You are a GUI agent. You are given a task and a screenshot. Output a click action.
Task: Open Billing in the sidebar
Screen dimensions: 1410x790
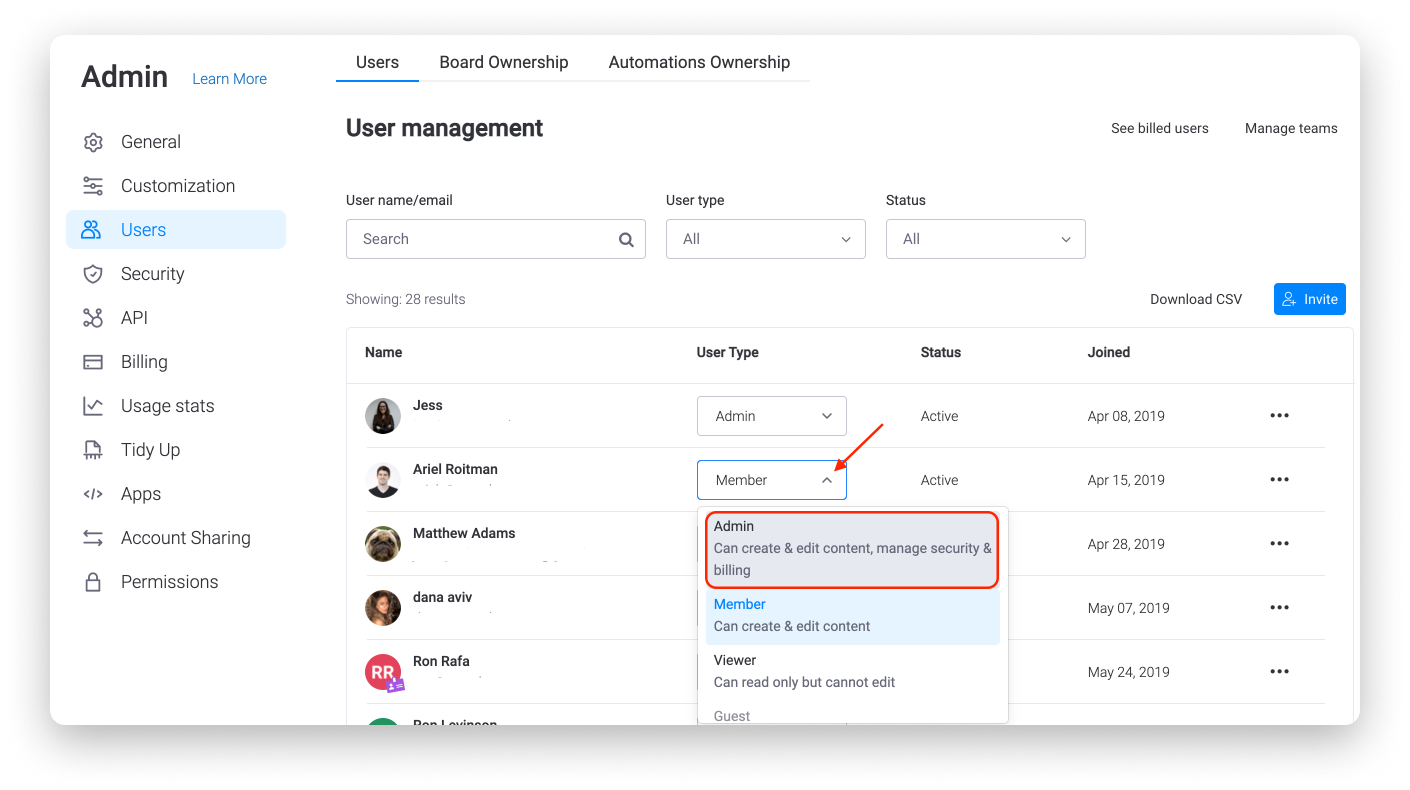pos(176,362)
